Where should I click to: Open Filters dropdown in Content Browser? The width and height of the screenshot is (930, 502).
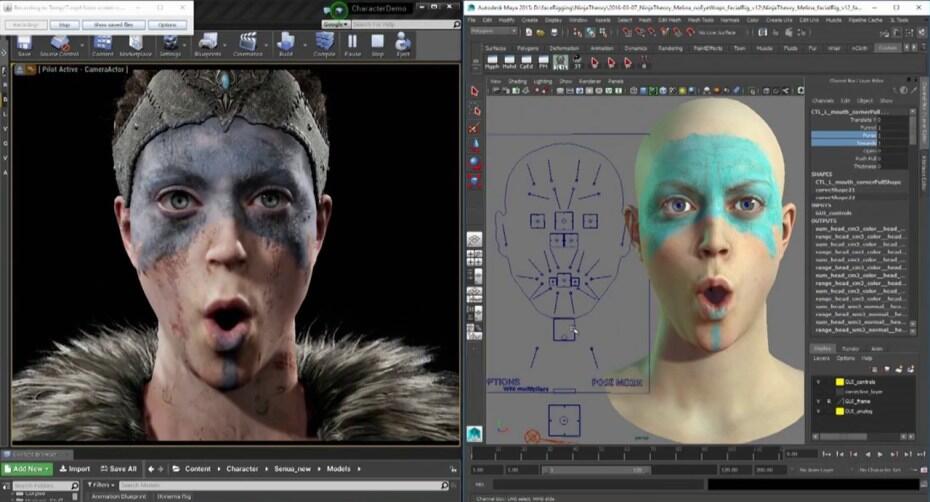click(x=100, y=485)
